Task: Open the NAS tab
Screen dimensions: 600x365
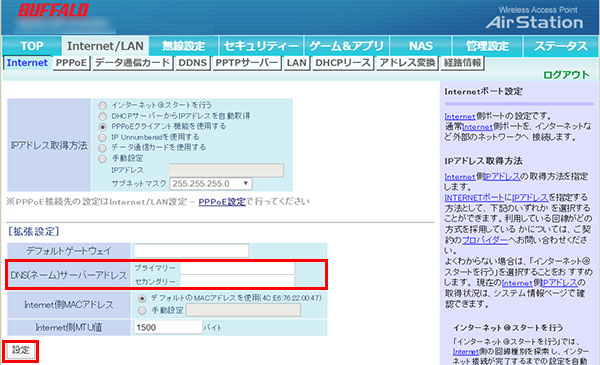Action: click(421, 46)
